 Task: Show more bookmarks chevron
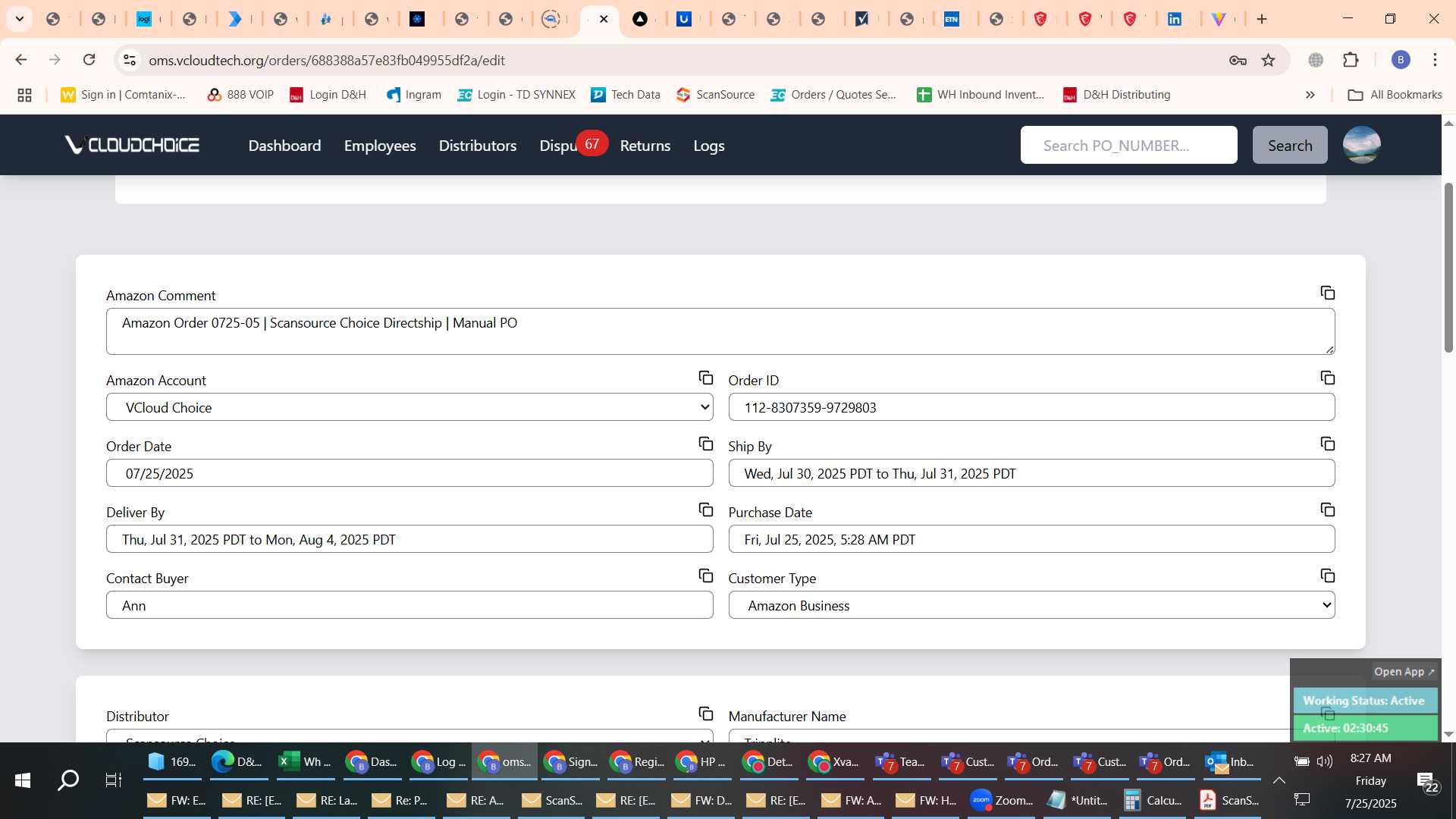1310,95
